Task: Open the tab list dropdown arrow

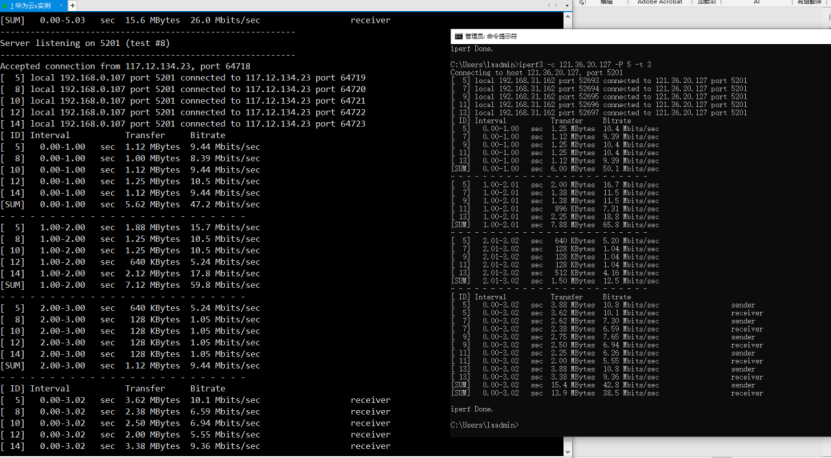Action: (x=567, y=5)
